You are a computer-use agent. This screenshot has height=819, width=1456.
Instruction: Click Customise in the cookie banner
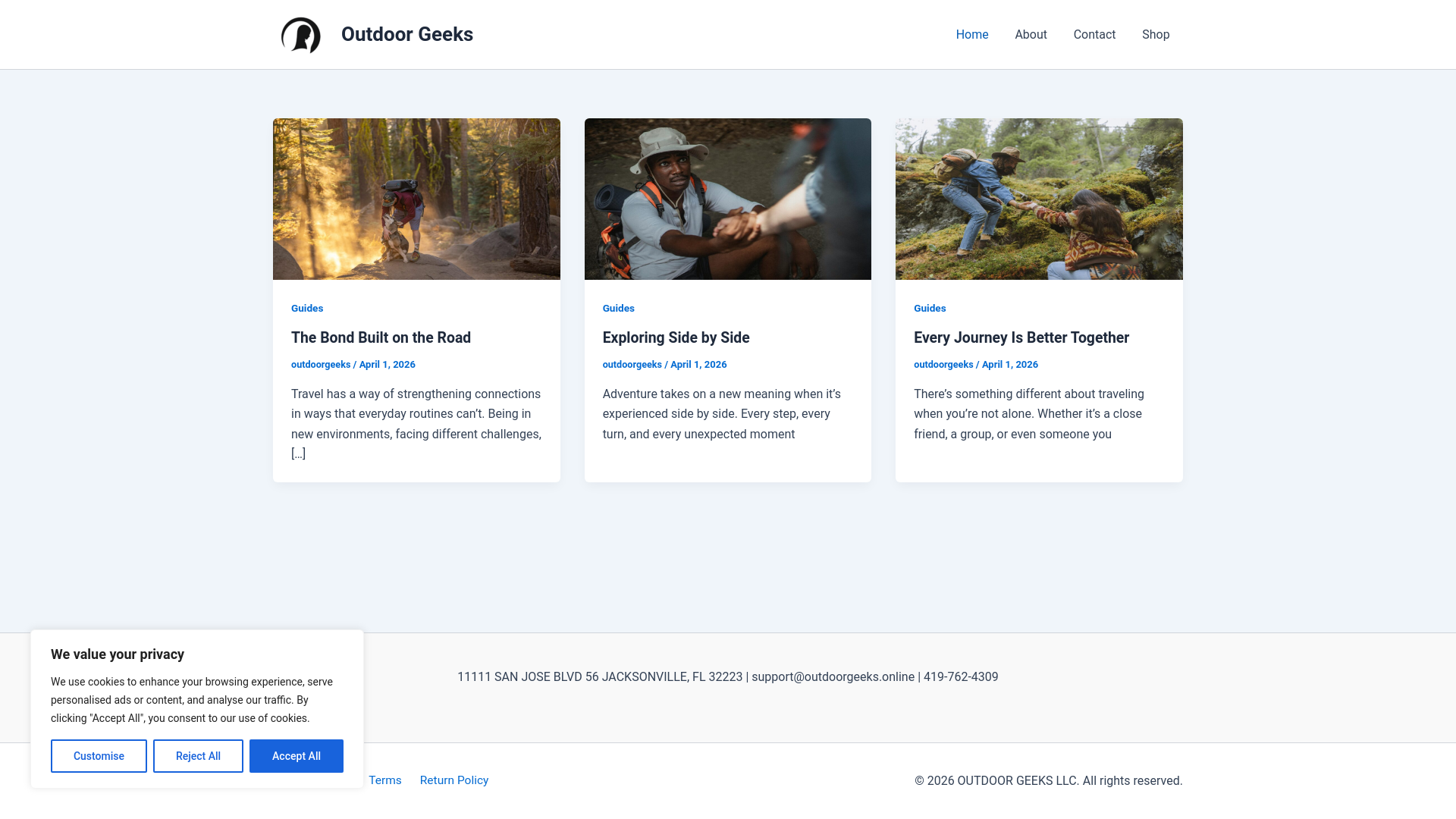(99, 756)
